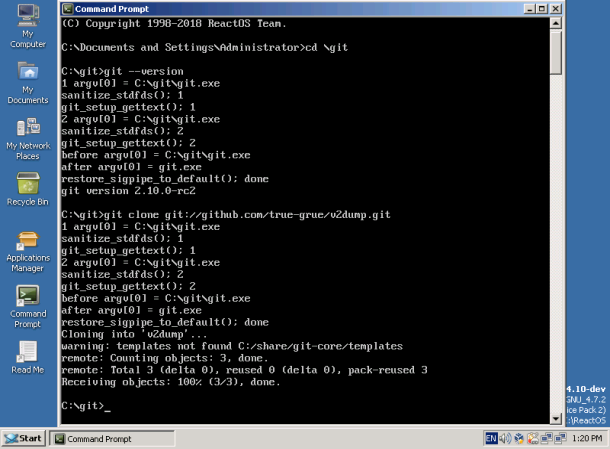The image size is (610, 449).
Task: Click the 'Cloning into 'v2dump'...' line
Action: click(134, 334)
